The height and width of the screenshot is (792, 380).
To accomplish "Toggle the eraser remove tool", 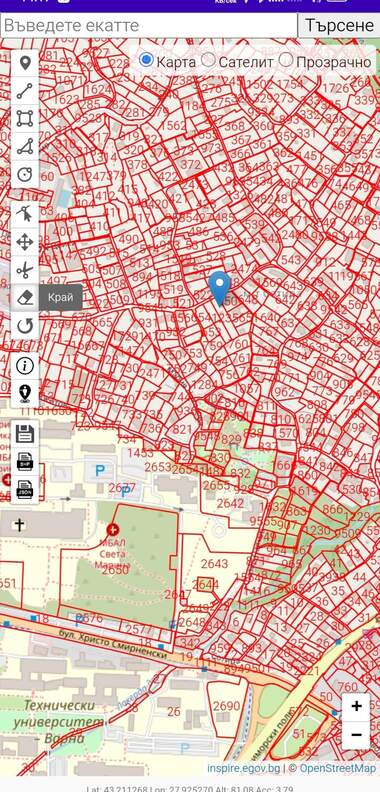I will [x=25, y=298].
